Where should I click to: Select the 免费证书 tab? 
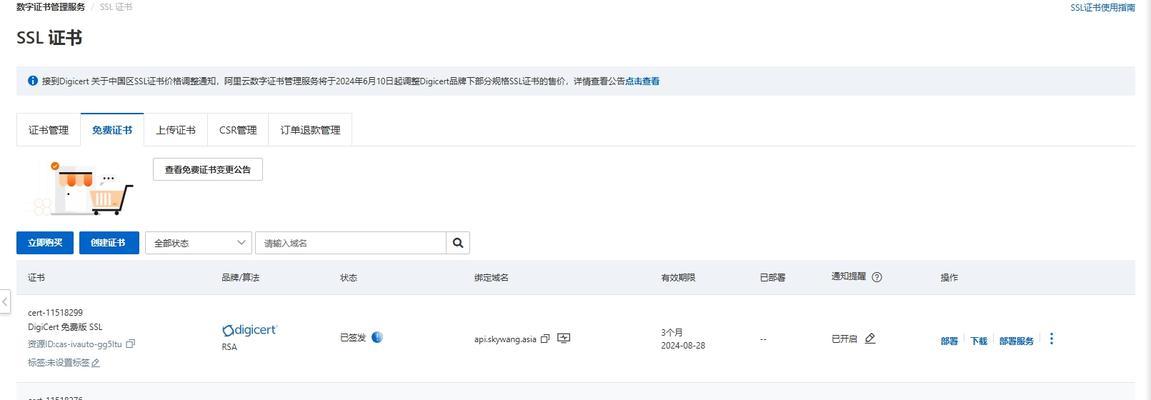click(112, 131)
